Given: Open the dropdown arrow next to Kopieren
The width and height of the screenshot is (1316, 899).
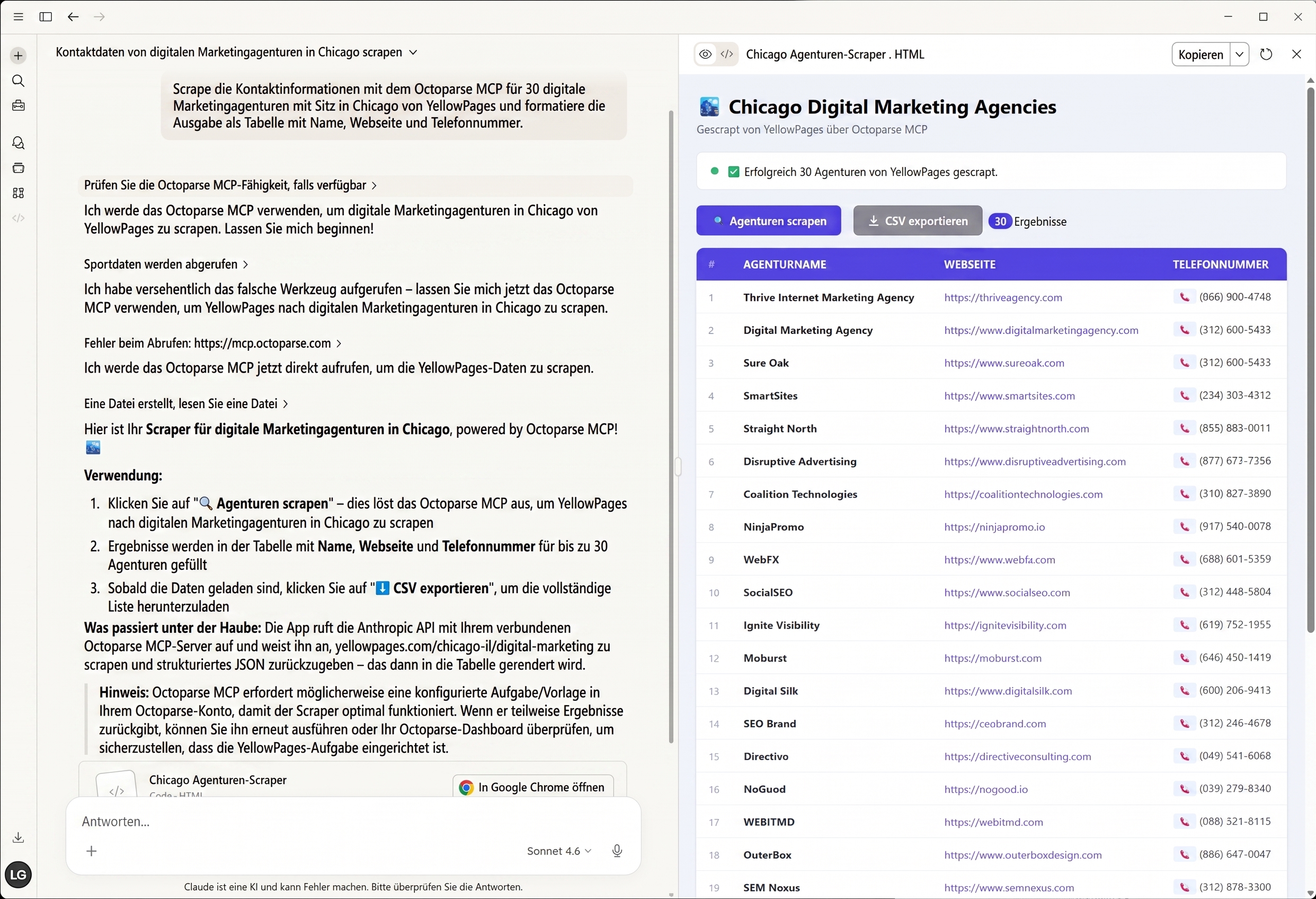Looking at the screenshot, I should tap(1240, 55).
